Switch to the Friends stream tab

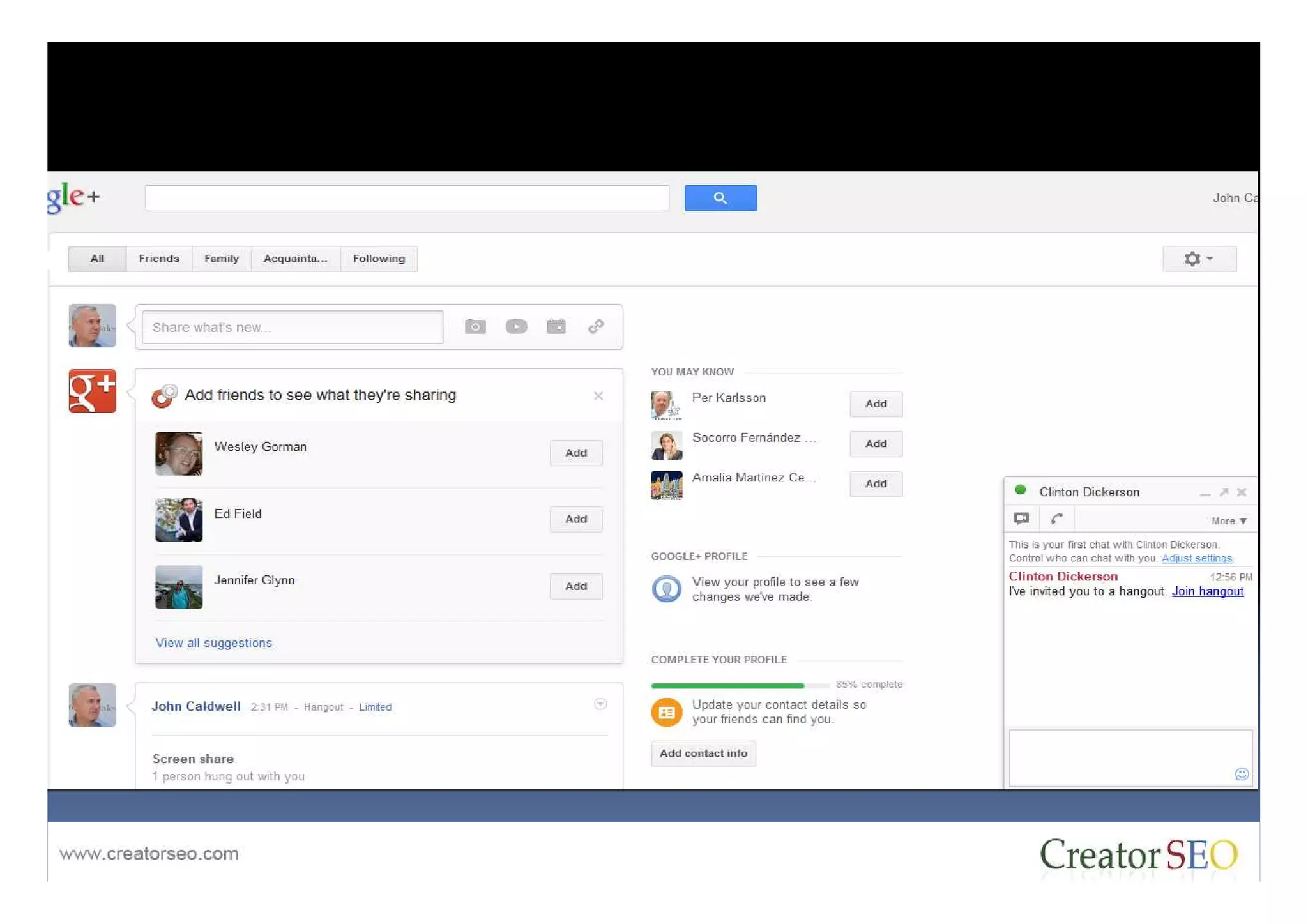[159, 259]
